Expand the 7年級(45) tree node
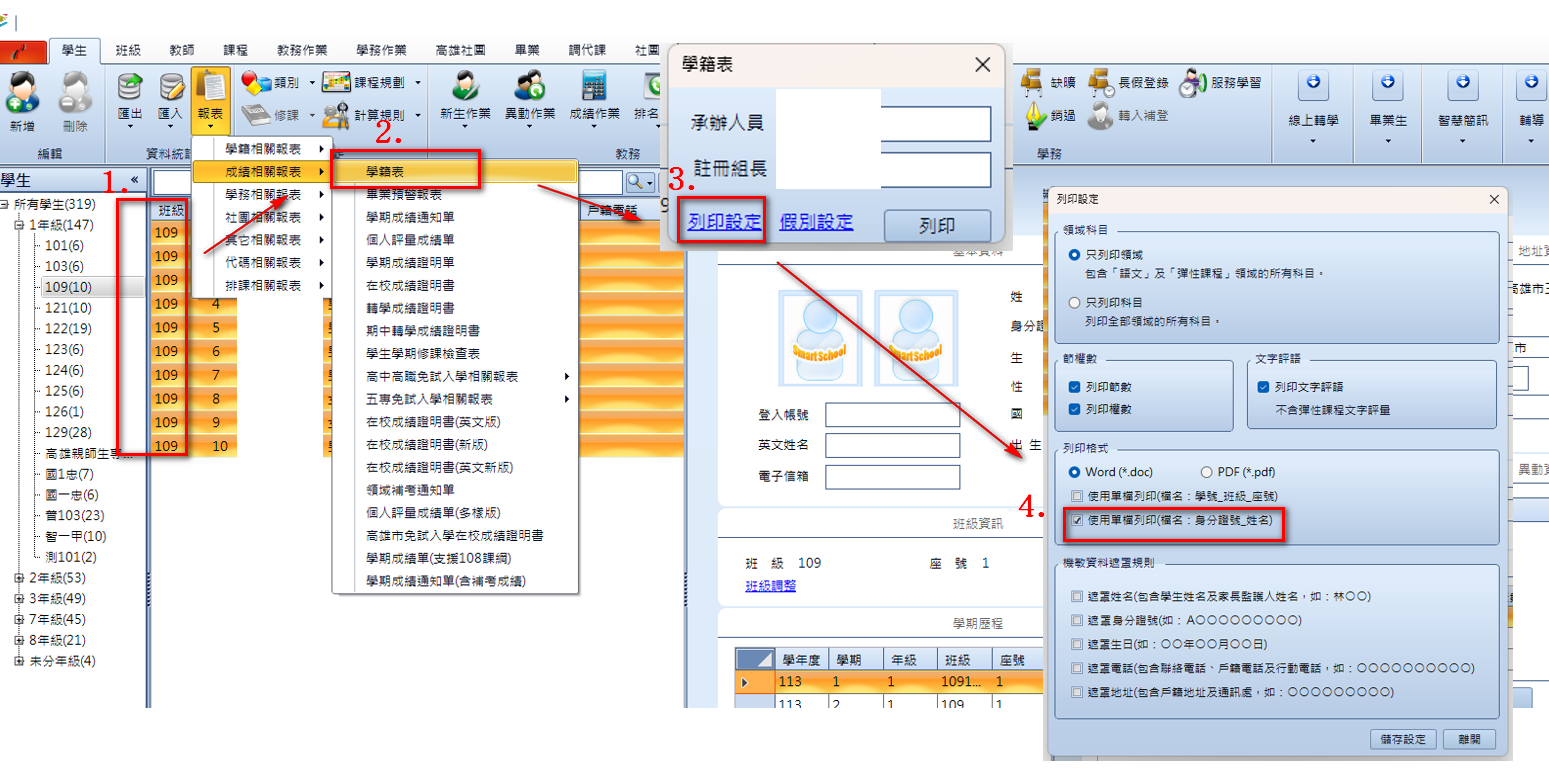The height and width of the screenshot is (769, 1549). click(19, 620)
